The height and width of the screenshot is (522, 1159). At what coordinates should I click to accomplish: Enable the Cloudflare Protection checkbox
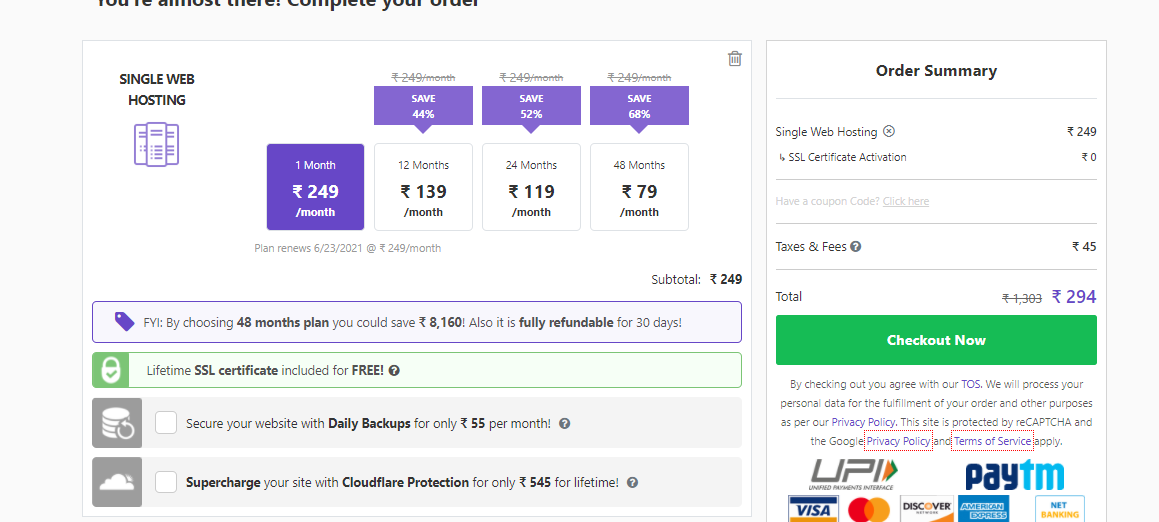166,482
